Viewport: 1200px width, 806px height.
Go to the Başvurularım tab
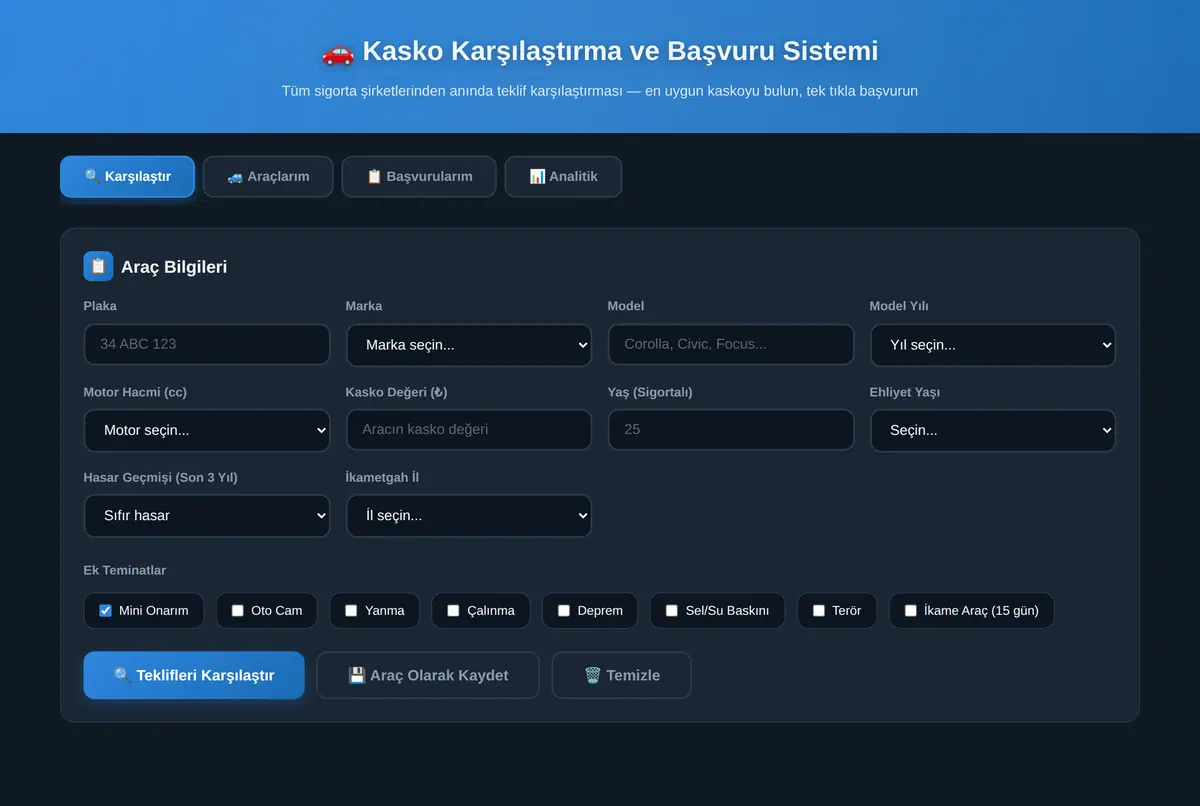click(x=419, y=176)
